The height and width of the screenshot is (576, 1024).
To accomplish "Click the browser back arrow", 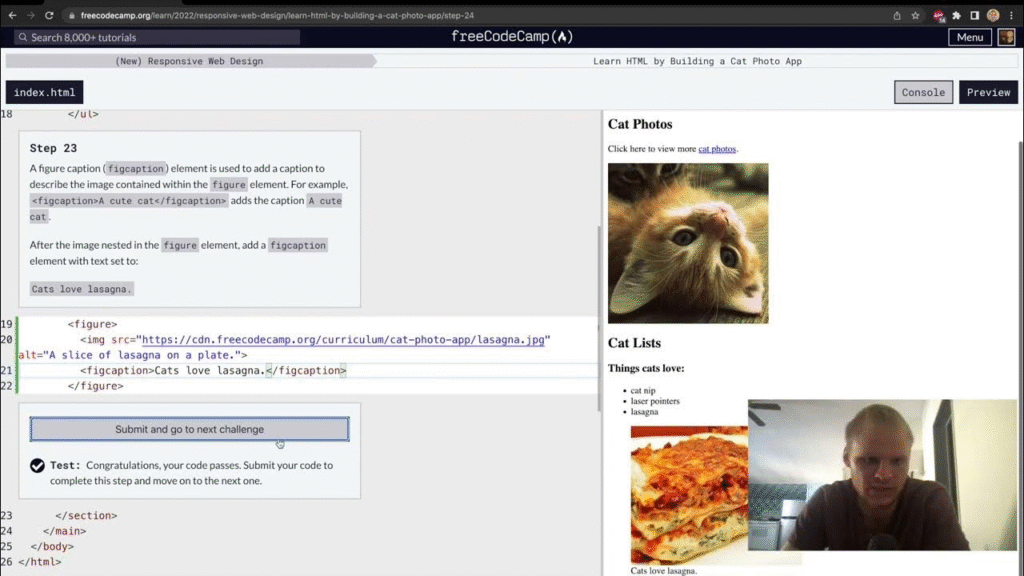I will coord(12,16).
